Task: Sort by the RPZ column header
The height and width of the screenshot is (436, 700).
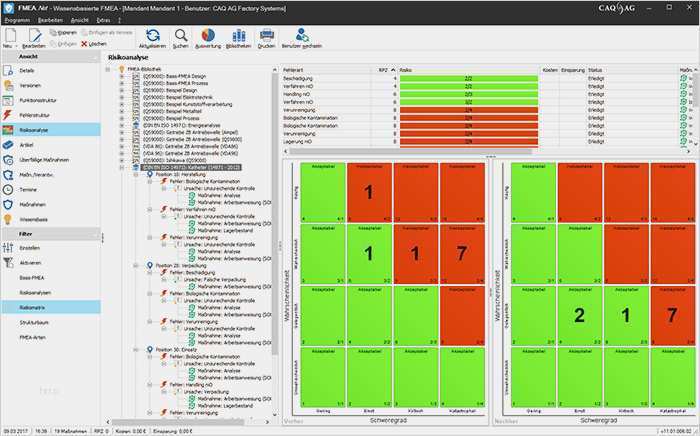Action: pyautogui.click(x=383, y=70)
